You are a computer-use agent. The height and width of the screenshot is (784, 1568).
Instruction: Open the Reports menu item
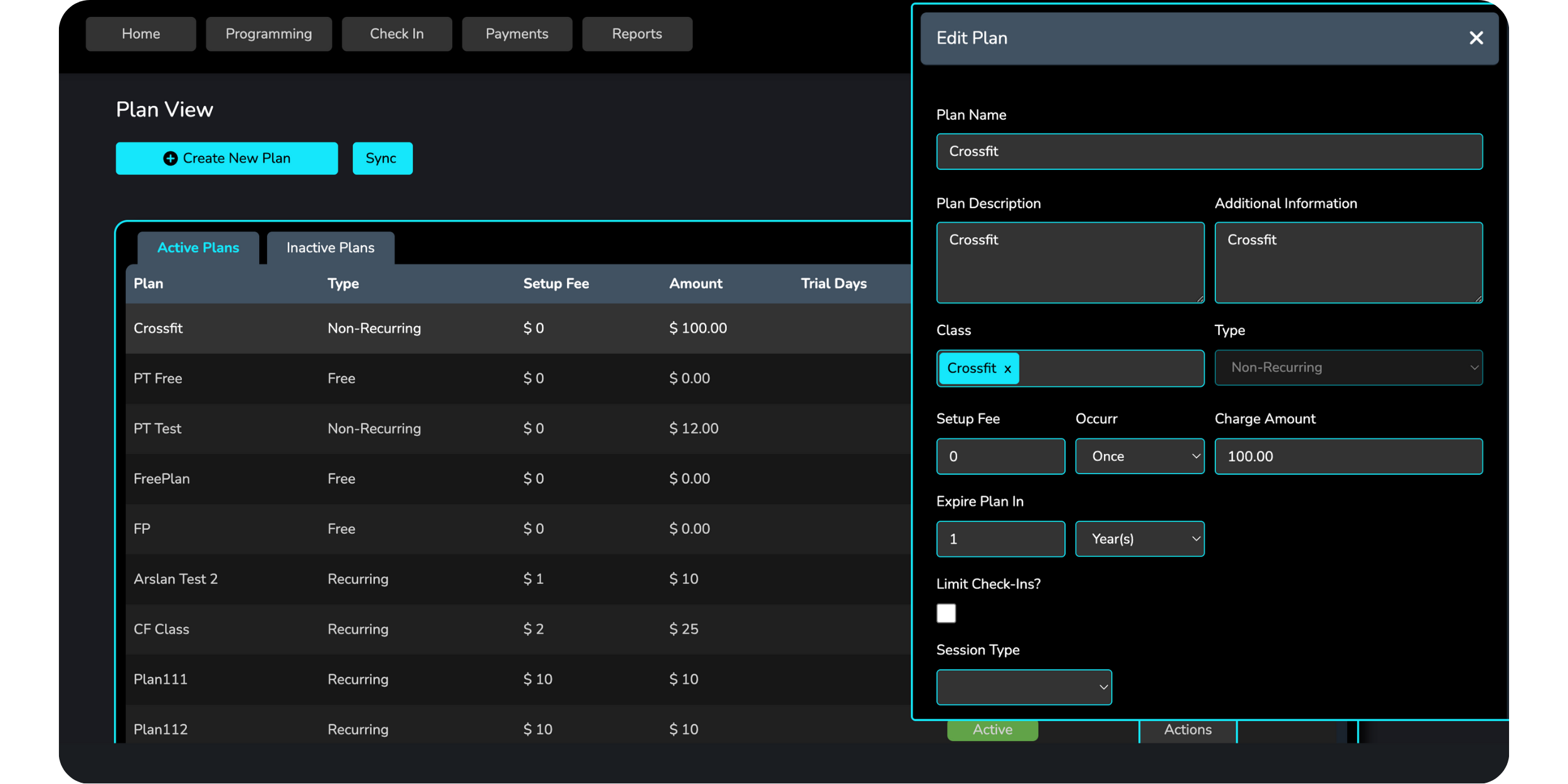[x=637, y=34]
